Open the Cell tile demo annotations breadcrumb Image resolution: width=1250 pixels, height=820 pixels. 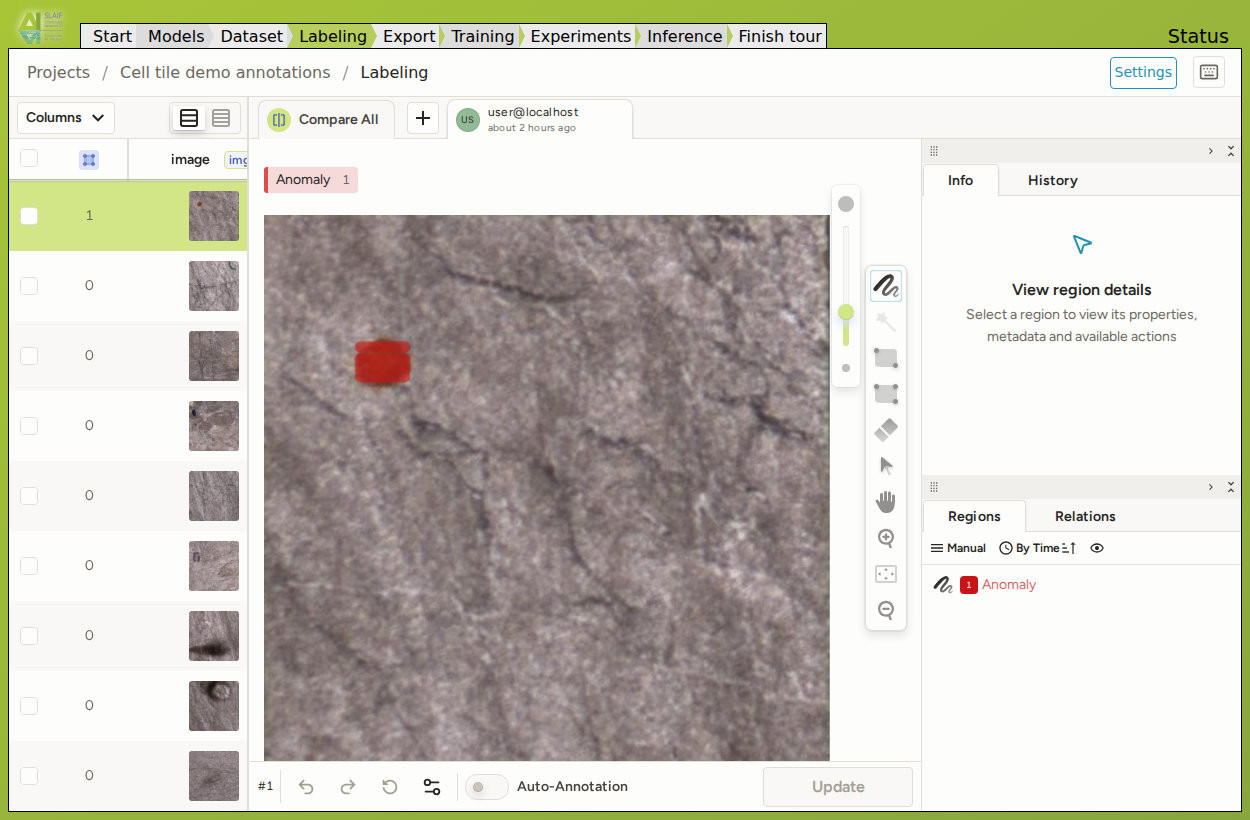225,73
